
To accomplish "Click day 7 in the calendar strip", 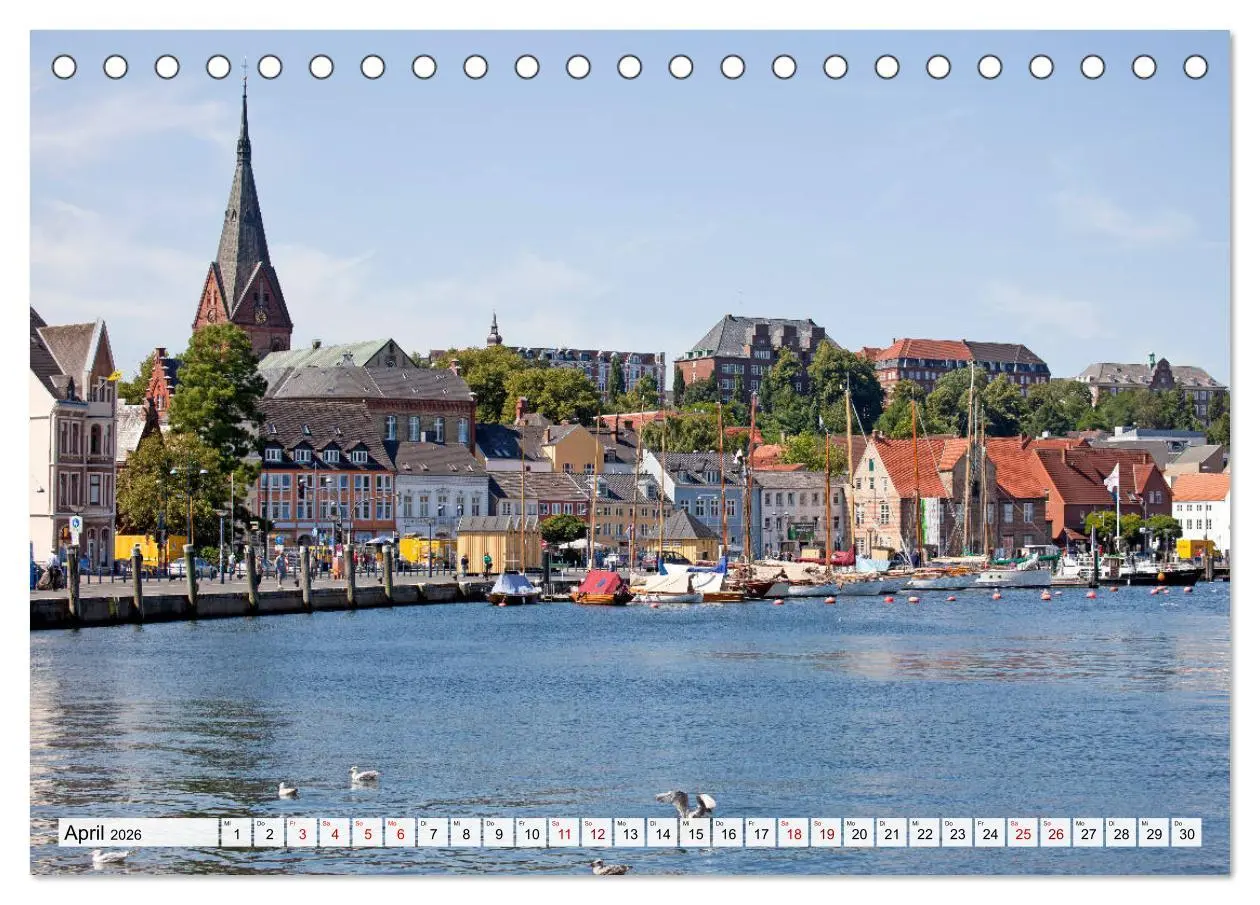I will [x=433, y=833].
